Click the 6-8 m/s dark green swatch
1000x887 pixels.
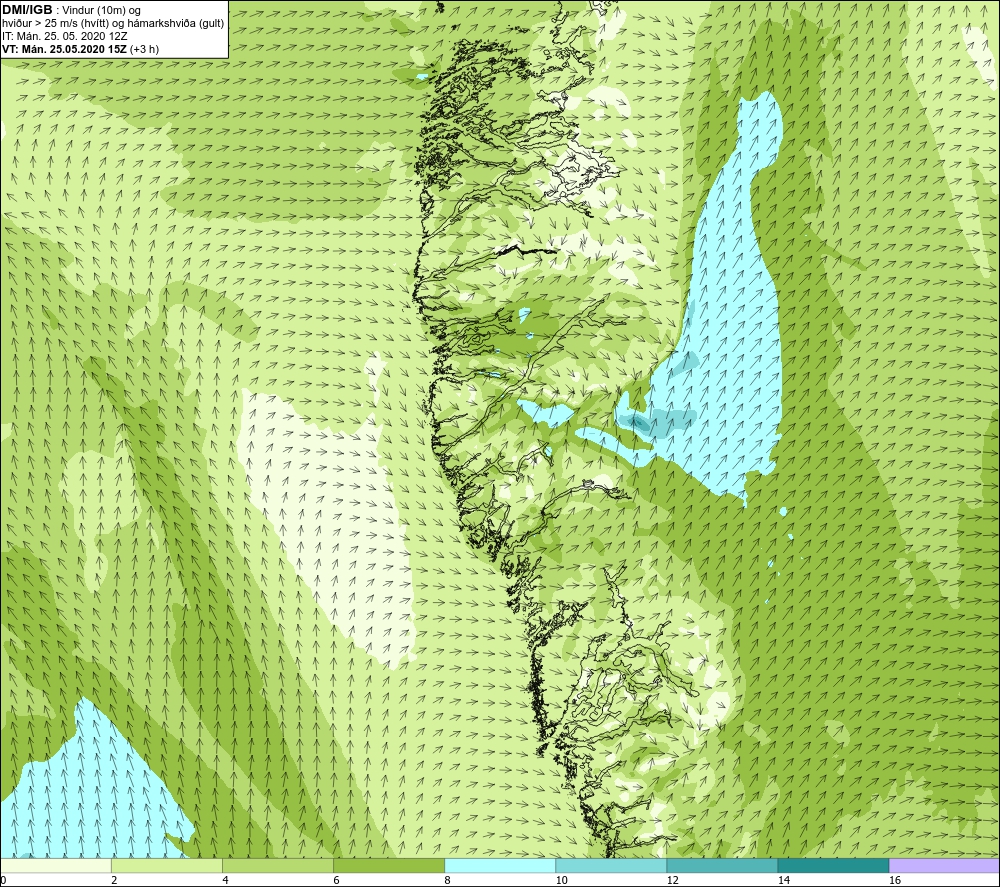(388, 865)
